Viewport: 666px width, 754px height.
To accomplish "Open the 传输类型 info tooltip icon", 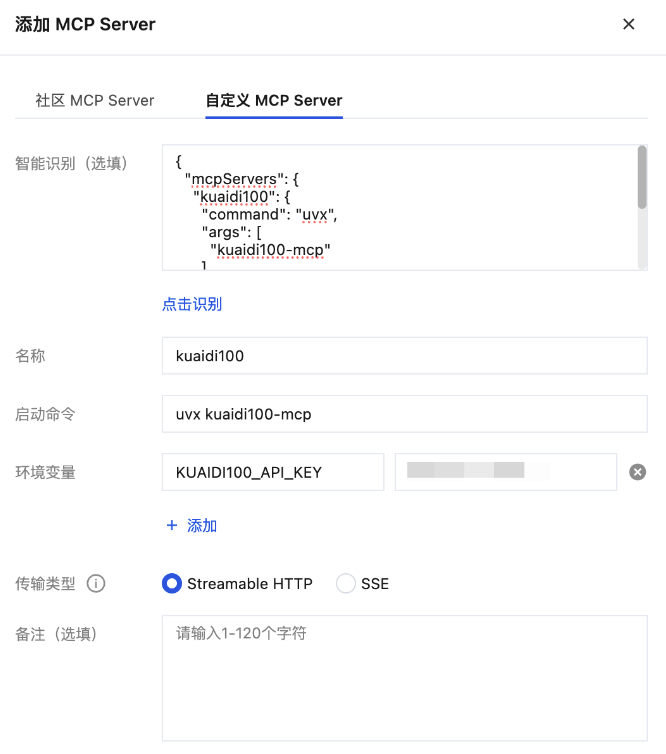I will 96,584.
